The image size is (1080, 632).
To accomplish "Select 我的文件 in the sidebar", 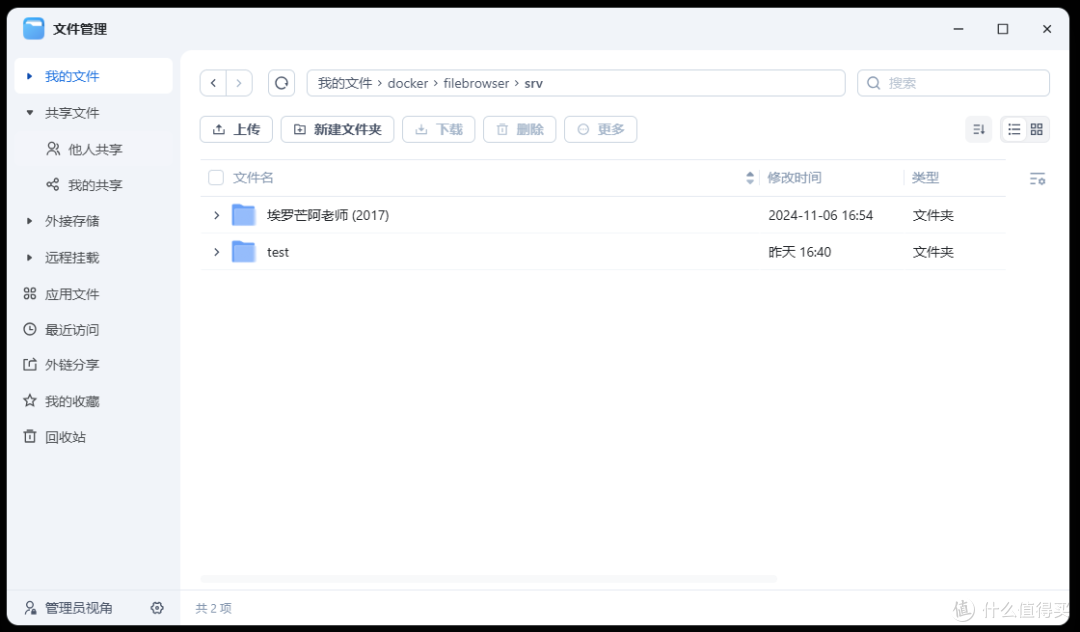I will (x=94, y=76).
